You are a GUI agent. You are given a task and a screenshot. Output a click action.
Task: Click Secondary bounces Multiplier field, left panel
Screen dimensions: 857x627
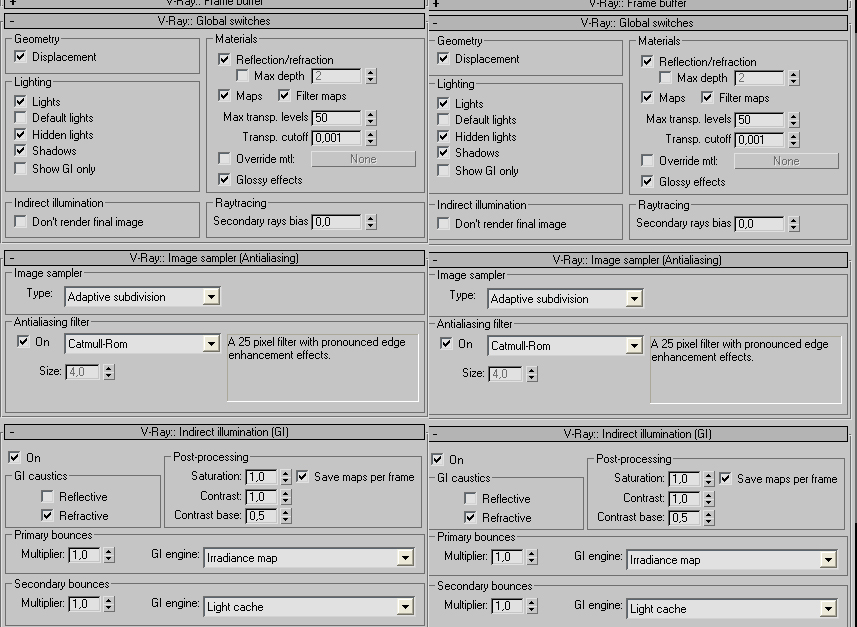(x=85, y=604)
